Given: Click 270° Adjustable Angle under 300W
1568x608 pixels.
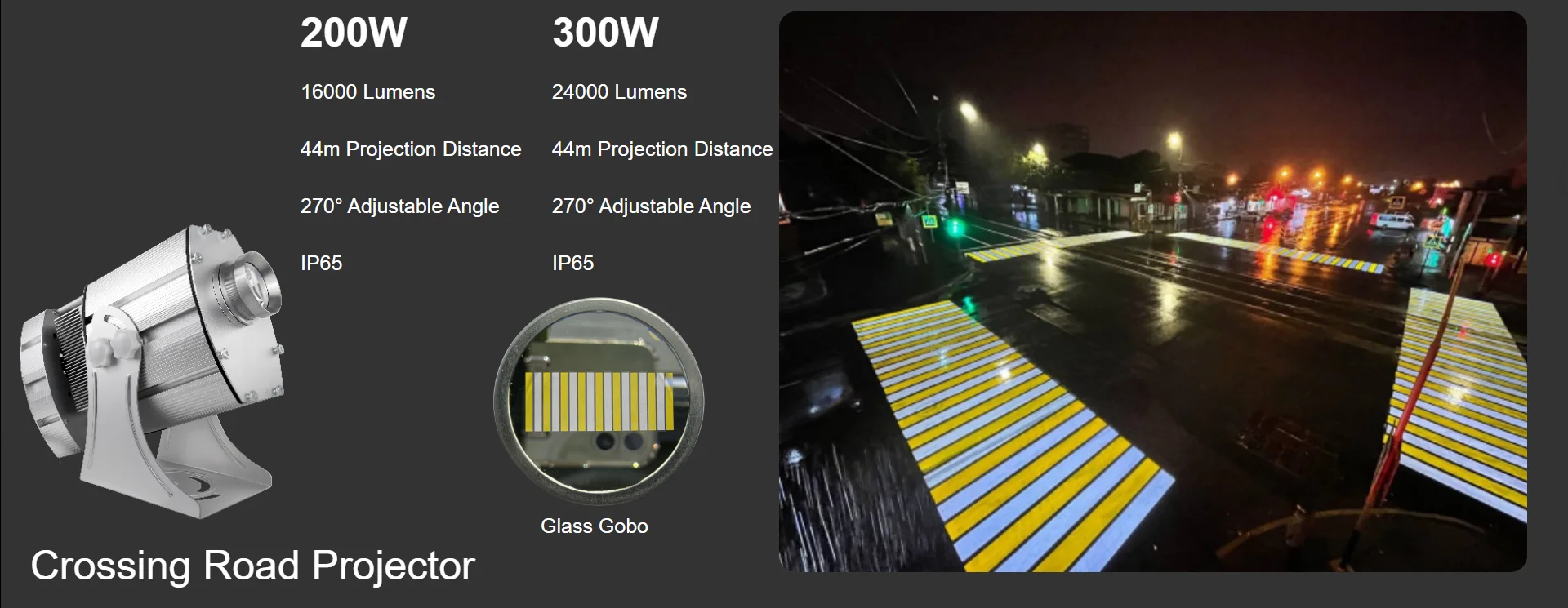Looking at the screenshot, I should coord(651,206).
